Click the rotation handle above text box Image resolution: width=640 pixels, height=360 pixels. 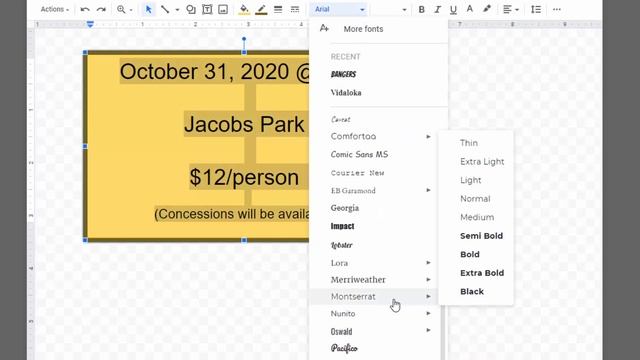[244, 39]
